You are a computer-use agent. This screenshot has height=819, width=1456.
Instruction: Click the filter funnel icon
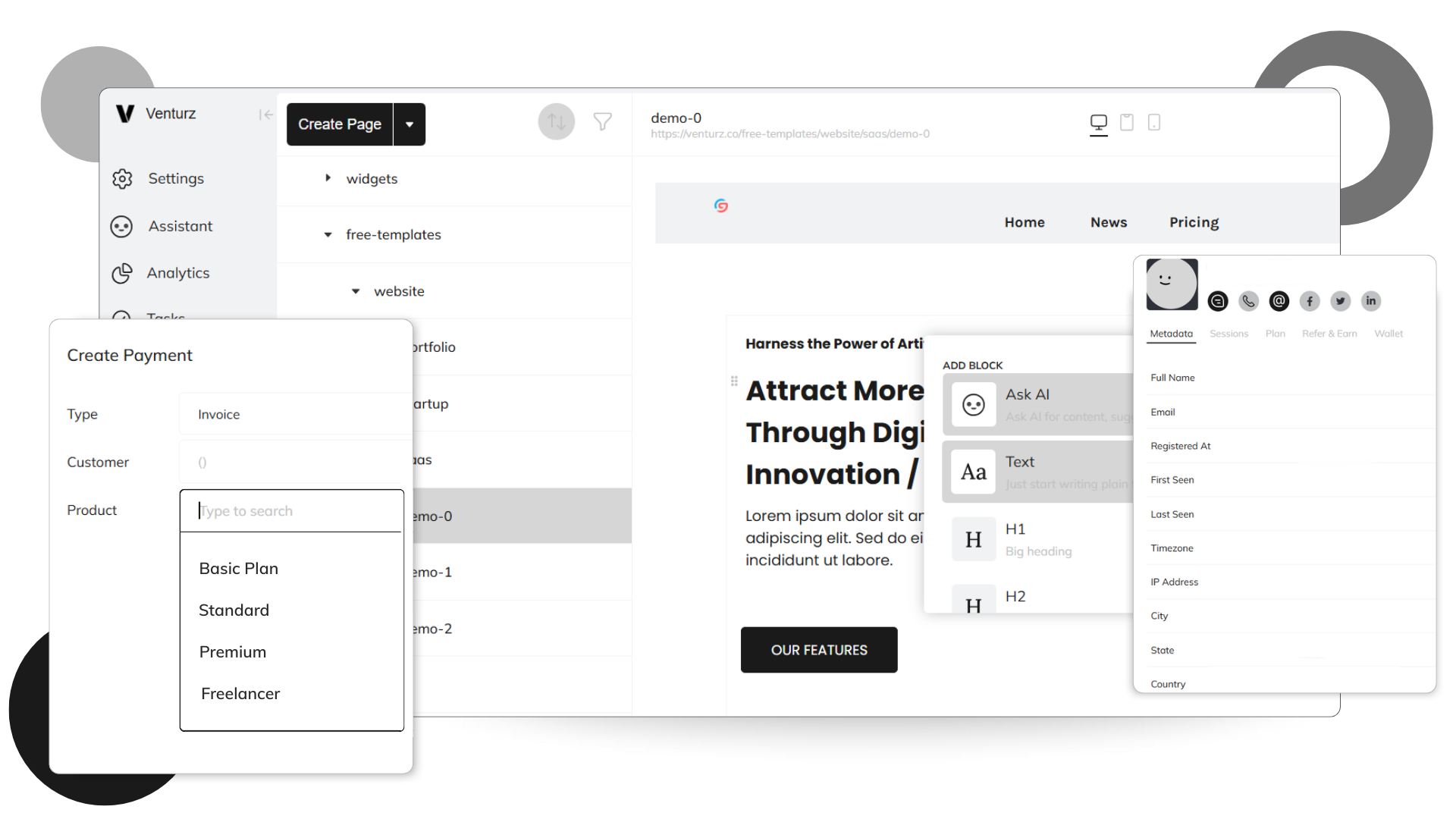point(602,122)
